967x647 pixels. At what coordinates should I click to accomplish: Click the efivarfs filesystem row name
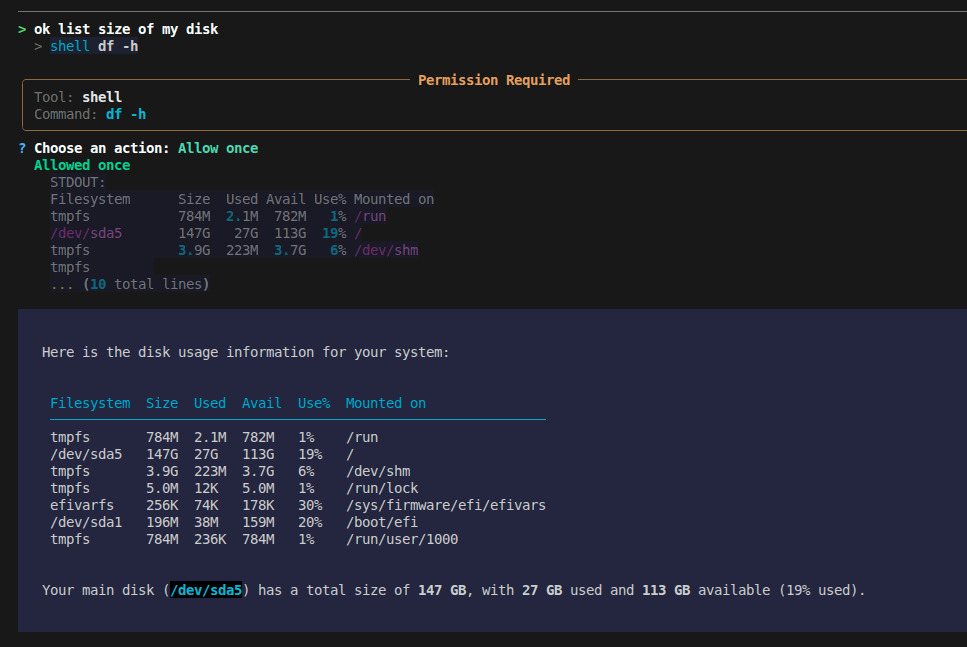(82, 505)
